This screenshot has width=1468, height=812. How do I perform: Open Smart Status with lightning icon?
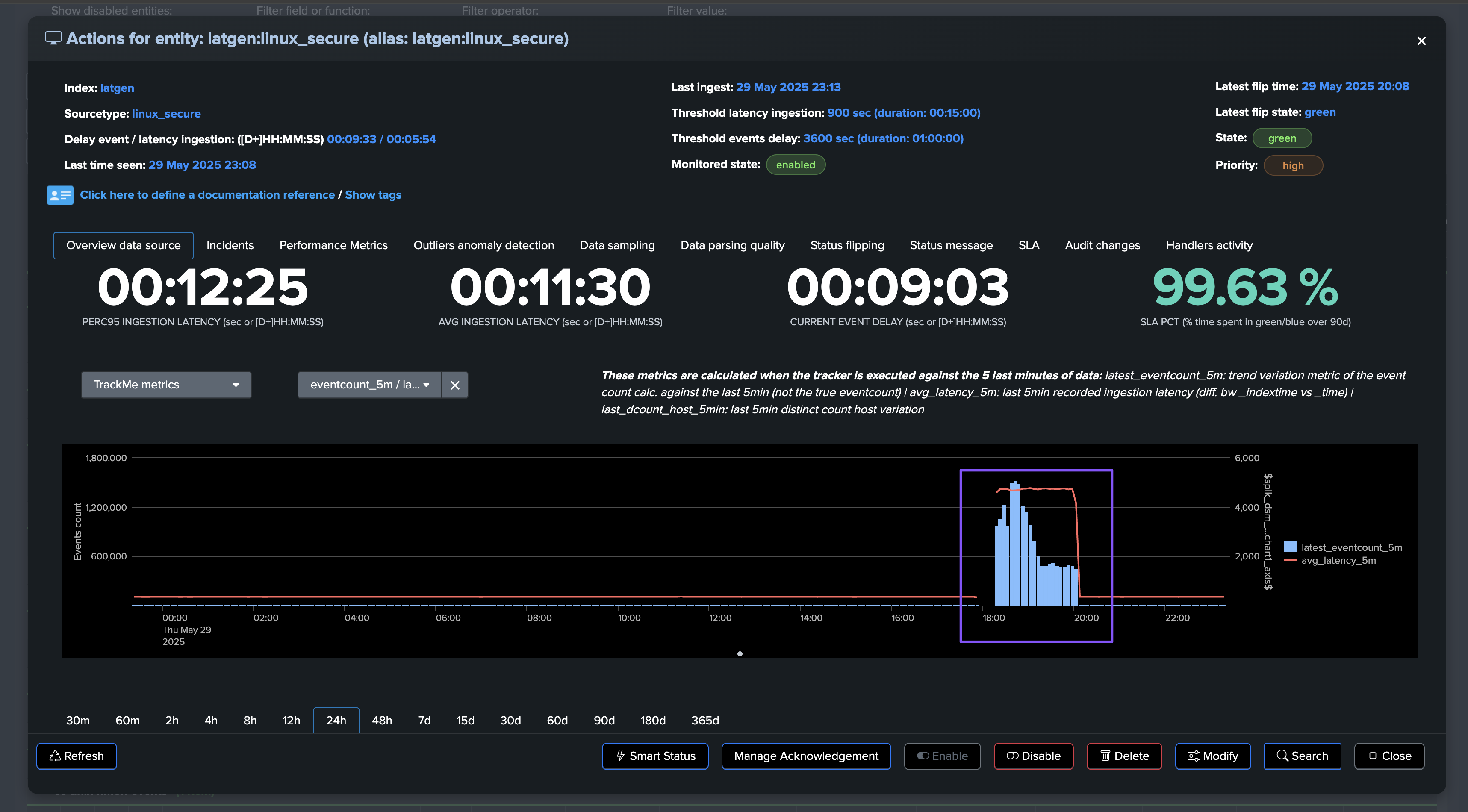click(x=655, y=756)
